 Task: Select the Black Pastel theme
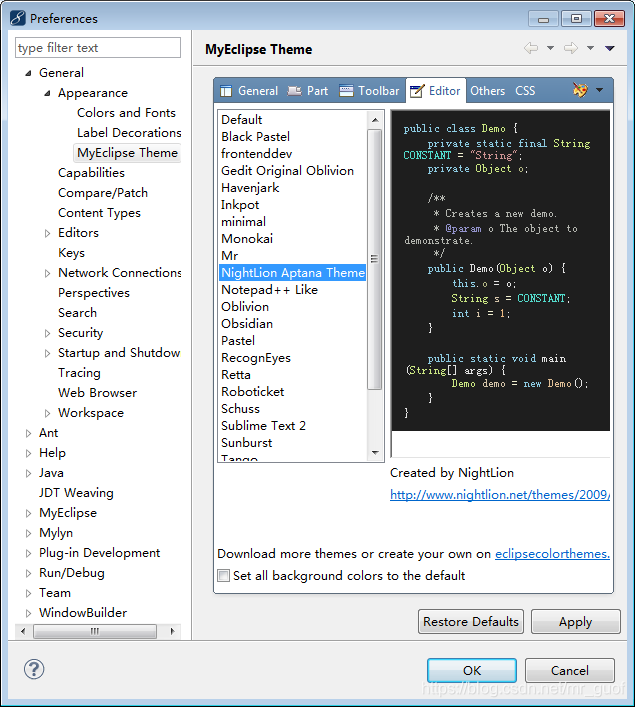point(255,137)
